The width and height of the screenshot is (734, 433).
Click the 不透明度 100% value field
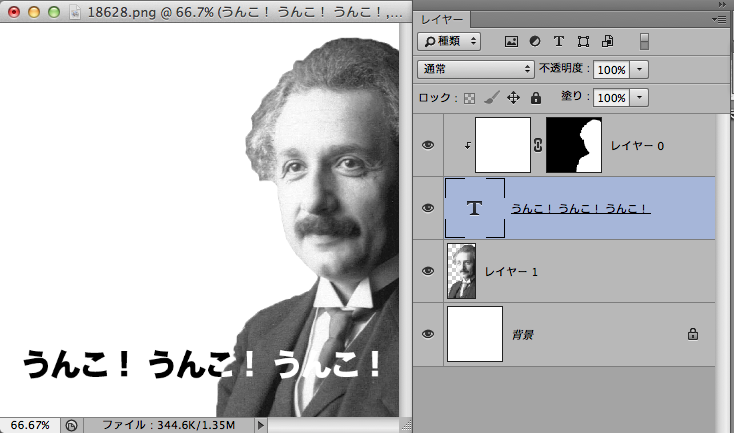coord(611,69)
